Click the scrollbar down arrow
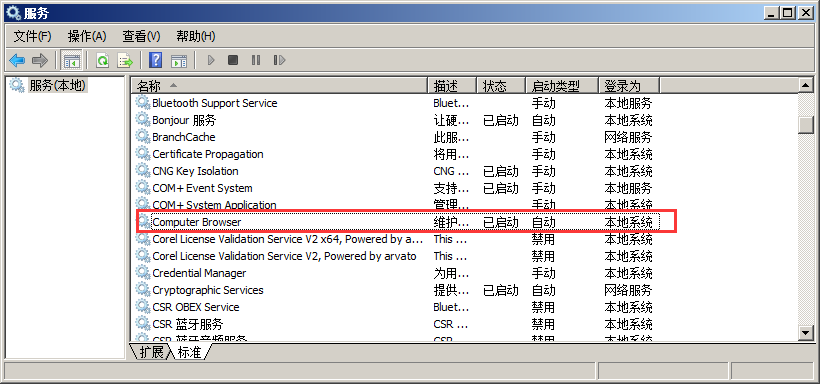820x384 pixels. (806, 332)
